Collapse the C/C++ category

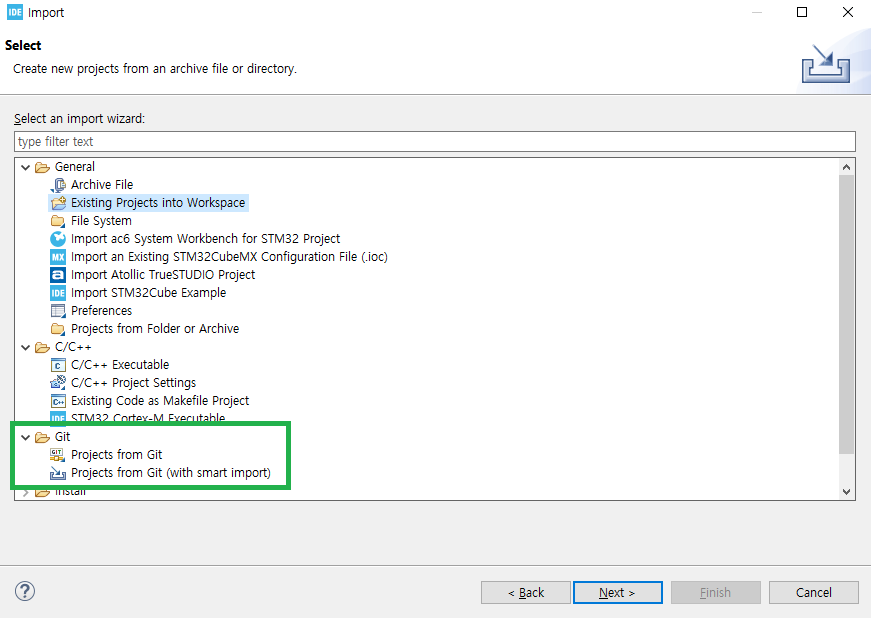(26, 348)
